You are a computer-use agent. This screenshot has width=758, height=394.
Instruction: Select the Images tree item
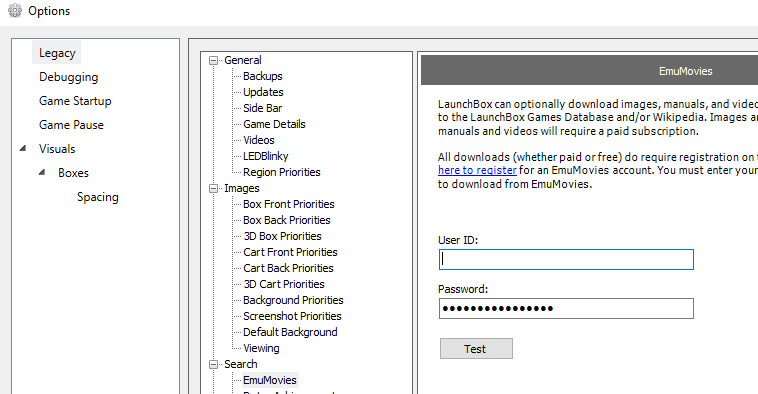(241, 188)
